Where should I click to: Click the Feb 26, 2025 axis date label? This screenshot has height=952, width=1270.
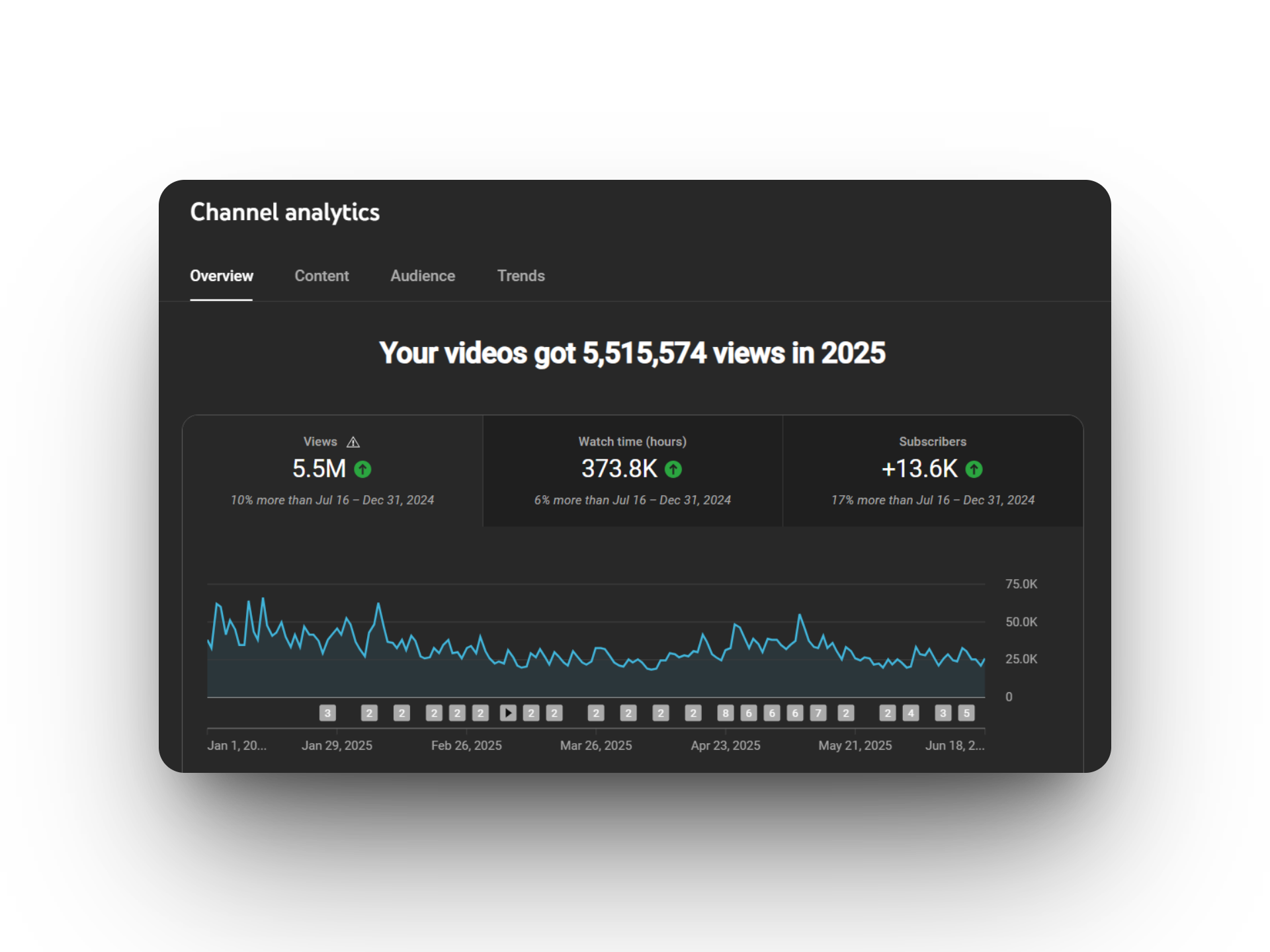(466, 746)
